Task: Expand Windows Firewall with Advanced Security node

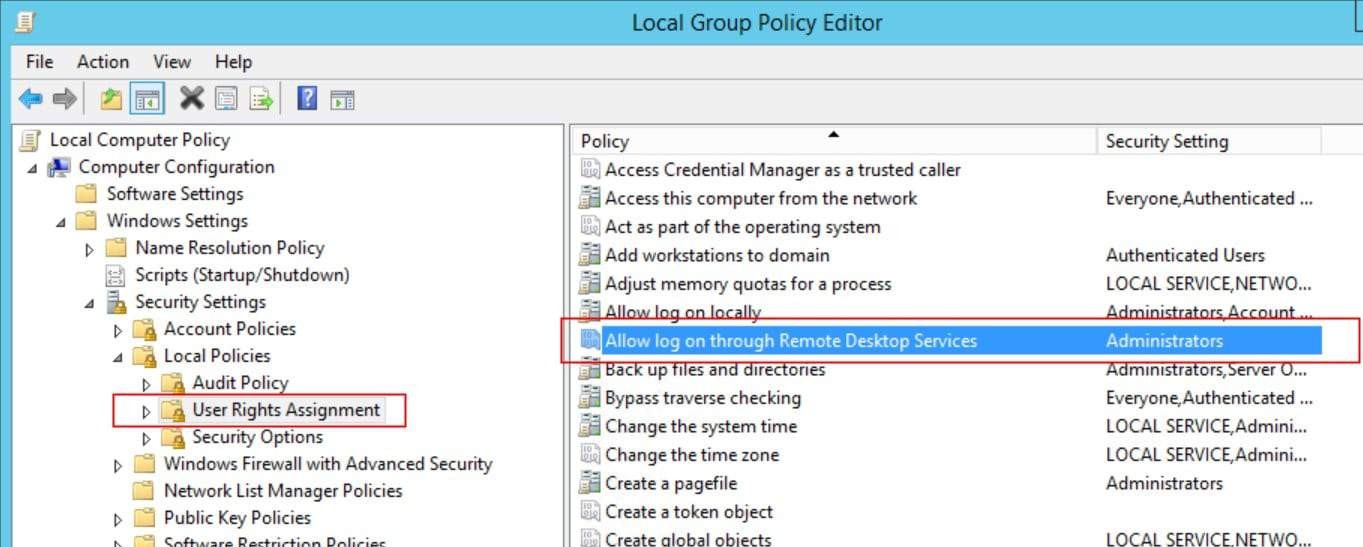Action: (118, 464)
